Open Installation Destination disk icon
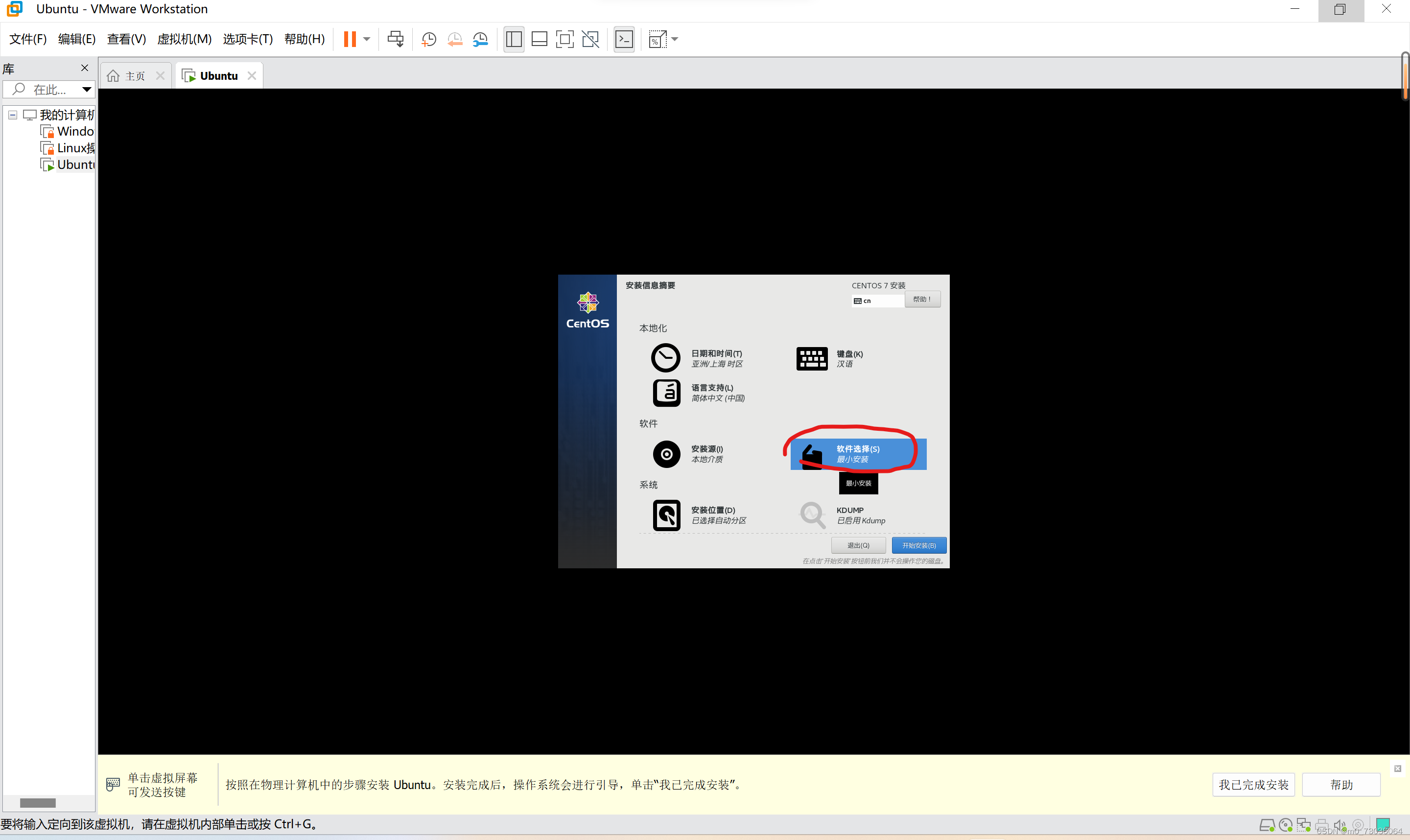1410x840 pixels. [x=666, y=514]
